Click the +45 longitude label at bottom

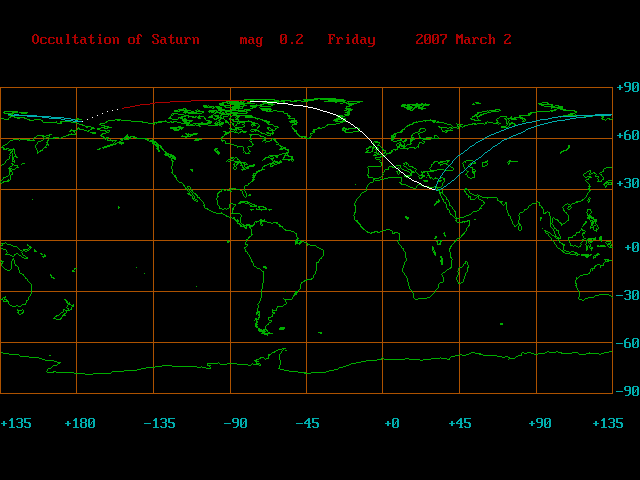click(459, 424)
